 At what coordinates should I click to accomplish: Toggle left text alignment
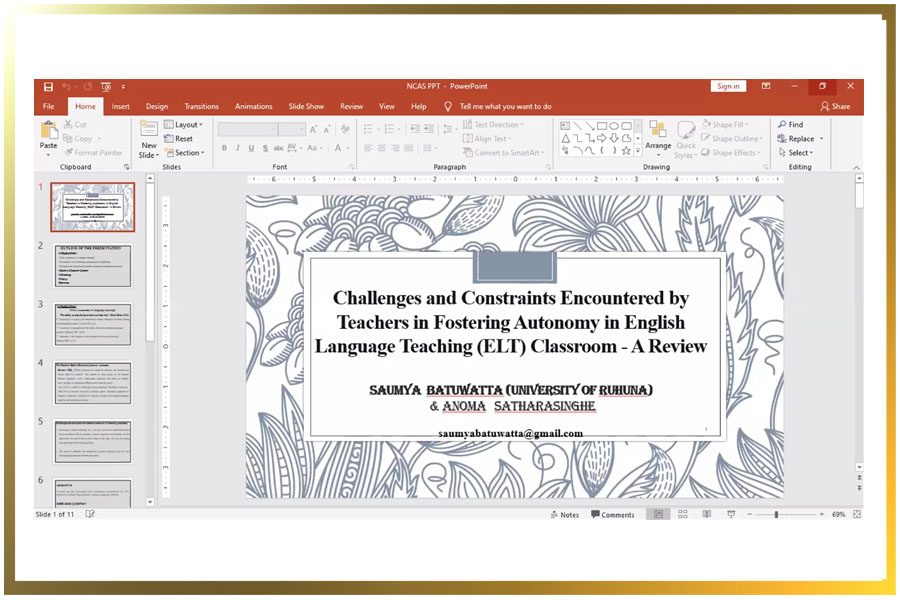point(368,148)
